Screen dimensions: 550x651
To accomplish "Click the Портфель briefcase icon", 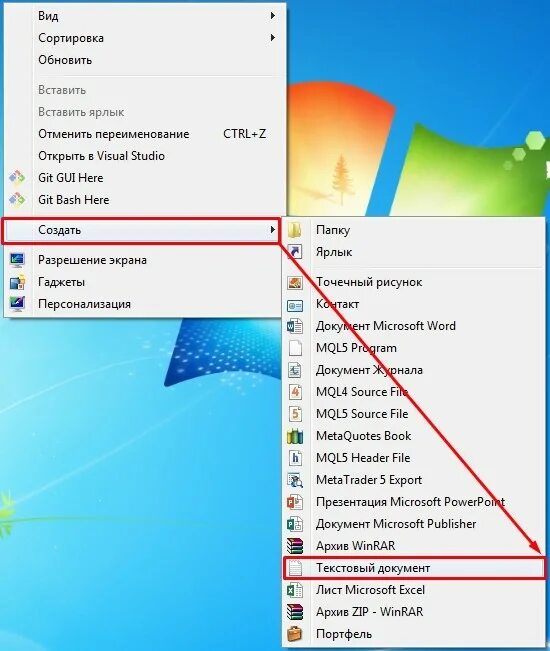I will 295,634.
